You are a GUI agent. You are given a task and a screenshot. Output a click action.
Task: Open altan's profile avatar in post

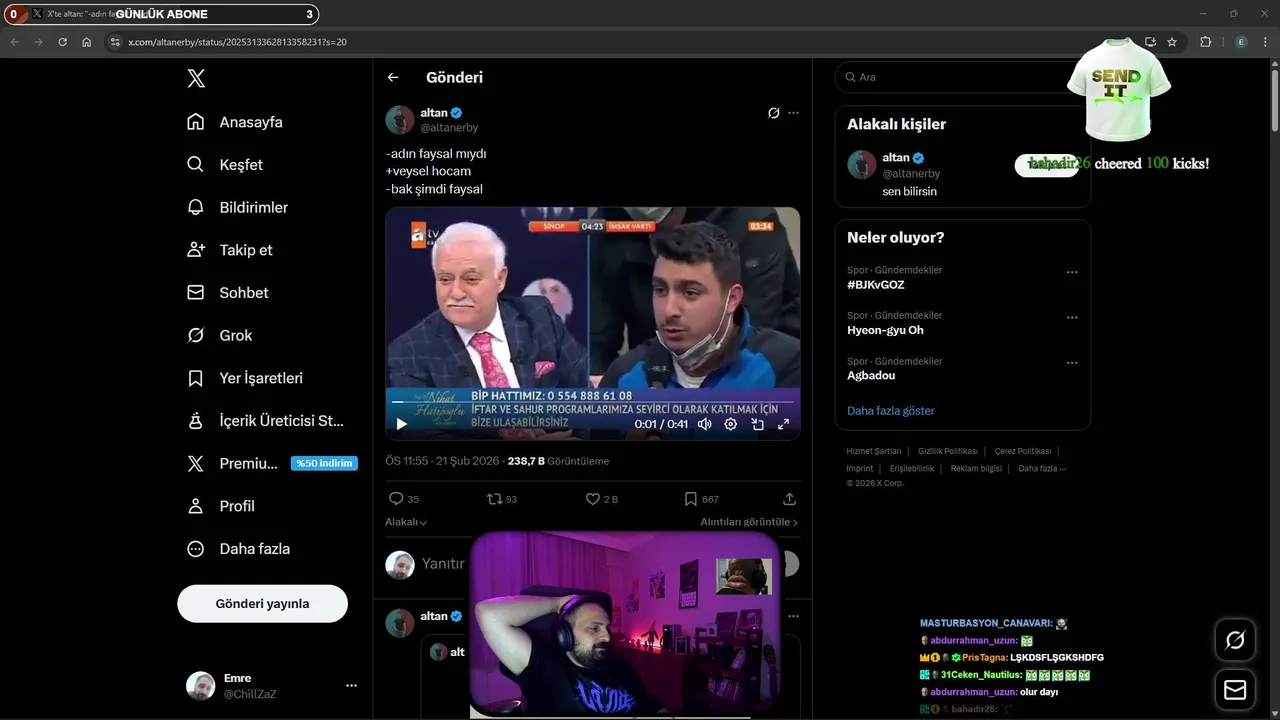click(400, 120)
